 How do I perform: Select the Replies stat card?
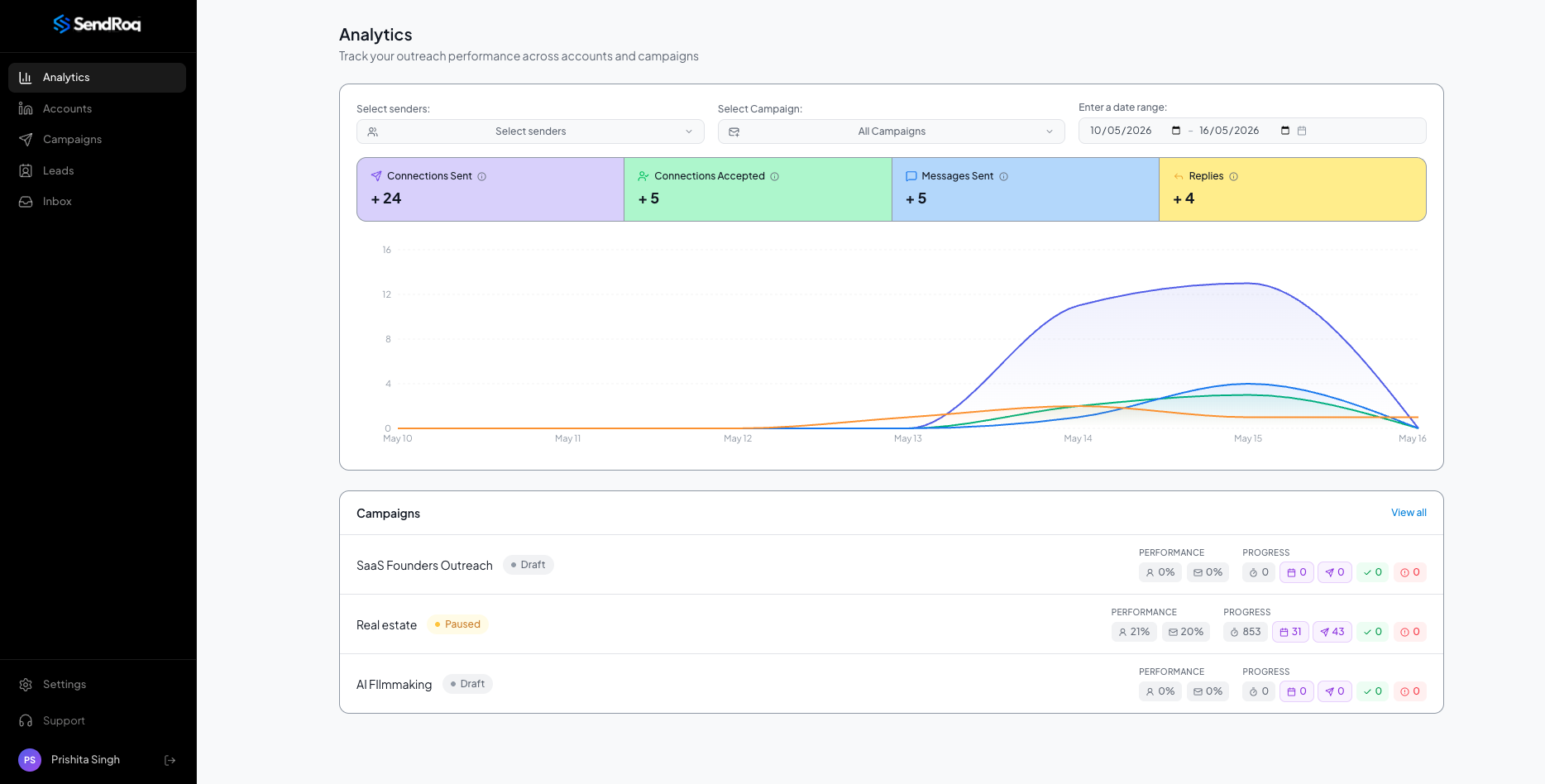pyautogui.click(x=1293, y=189)
